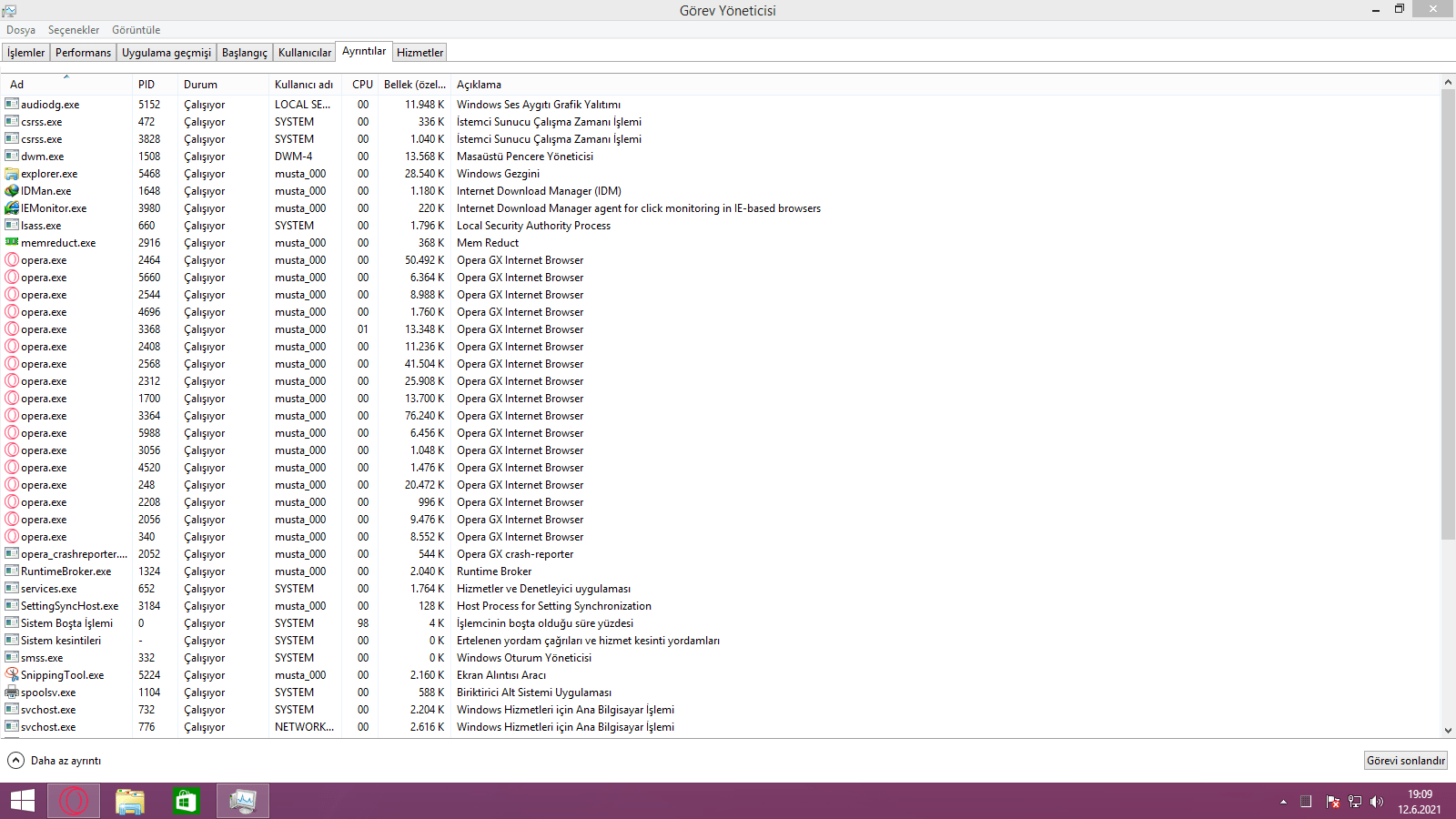Click the spoolsv.exe printer icon
Viewport: 1456px width, 819px height.
click(x=12, y=692)
